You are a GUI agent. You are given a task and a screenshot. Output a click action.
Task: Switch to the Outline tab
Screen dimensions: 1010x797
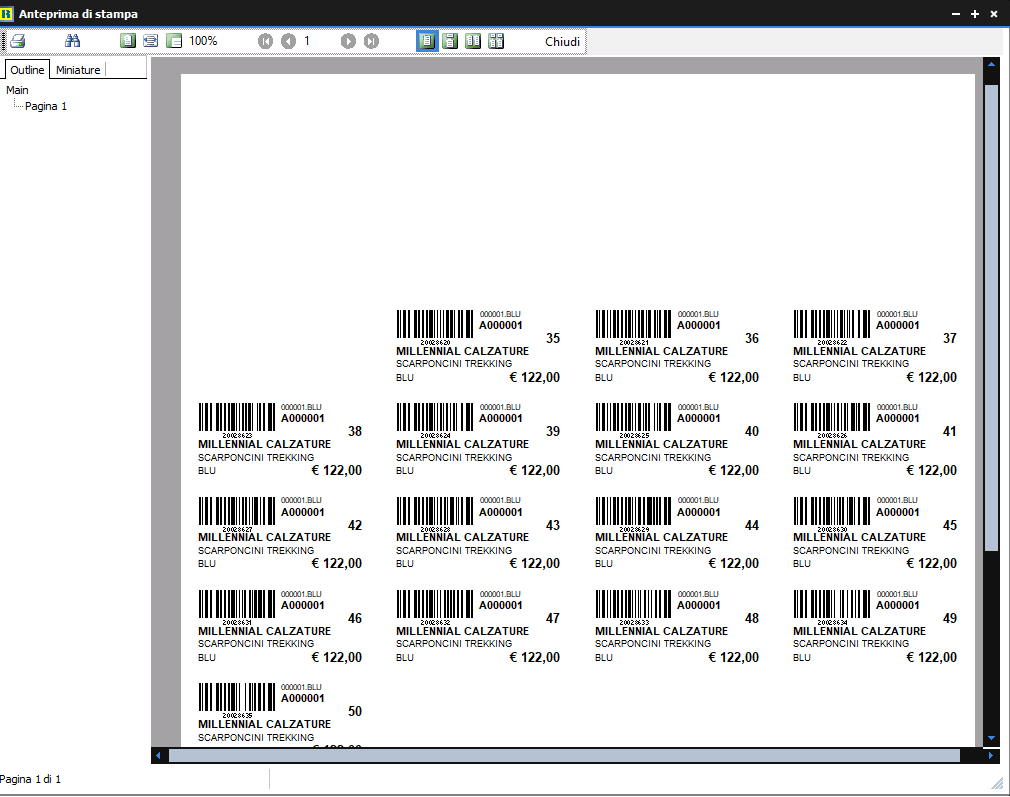[27, 70]
